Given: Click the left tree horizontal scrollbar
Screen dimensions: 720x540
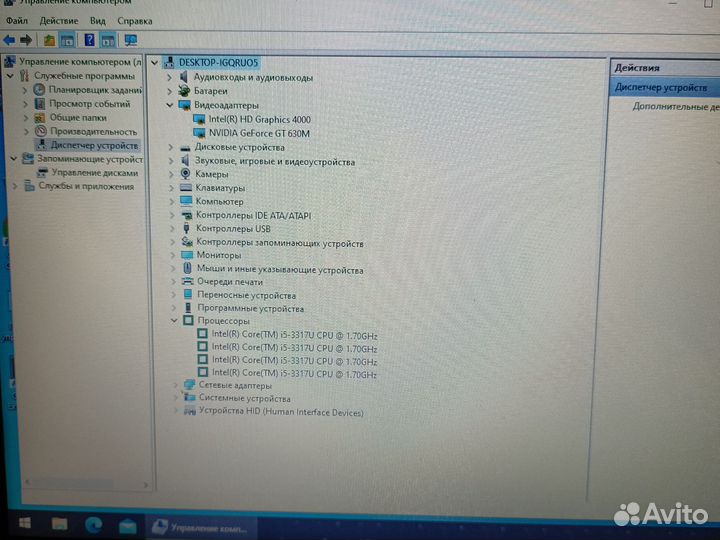Looking at the screenshot, I should click(x=87, y=484).
